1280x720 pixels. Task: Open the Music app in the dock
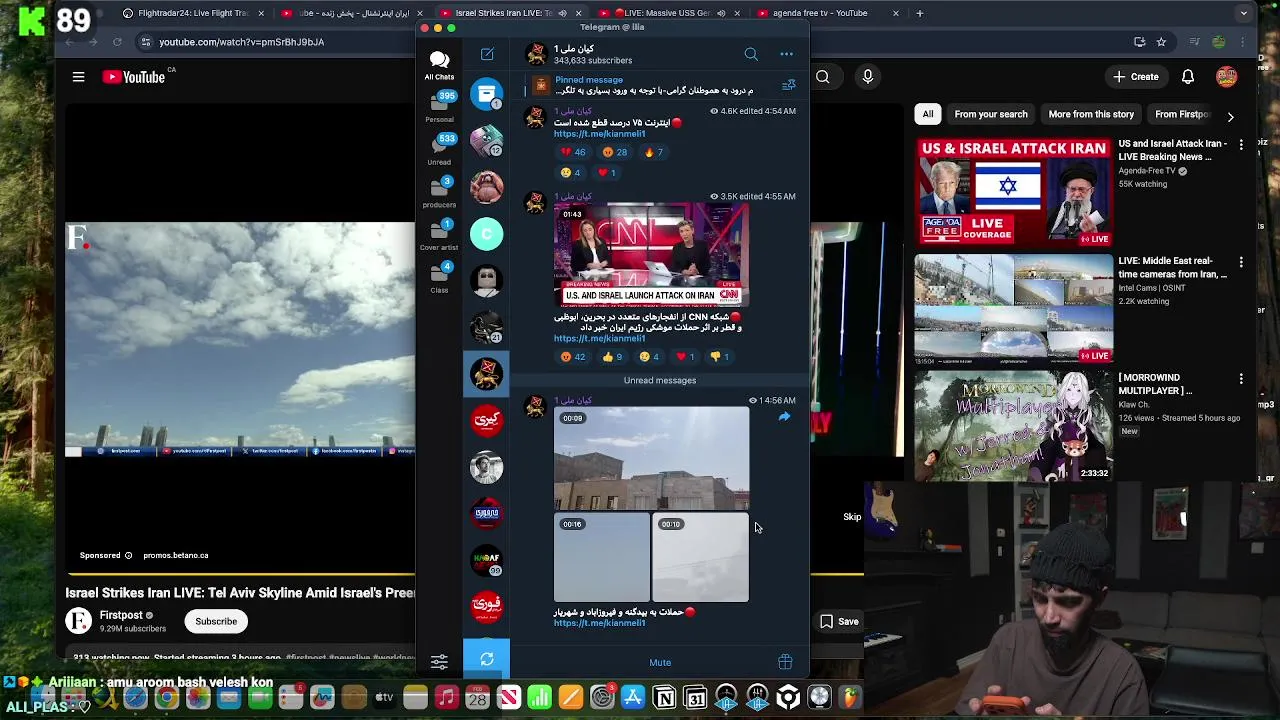pos(447,697)
